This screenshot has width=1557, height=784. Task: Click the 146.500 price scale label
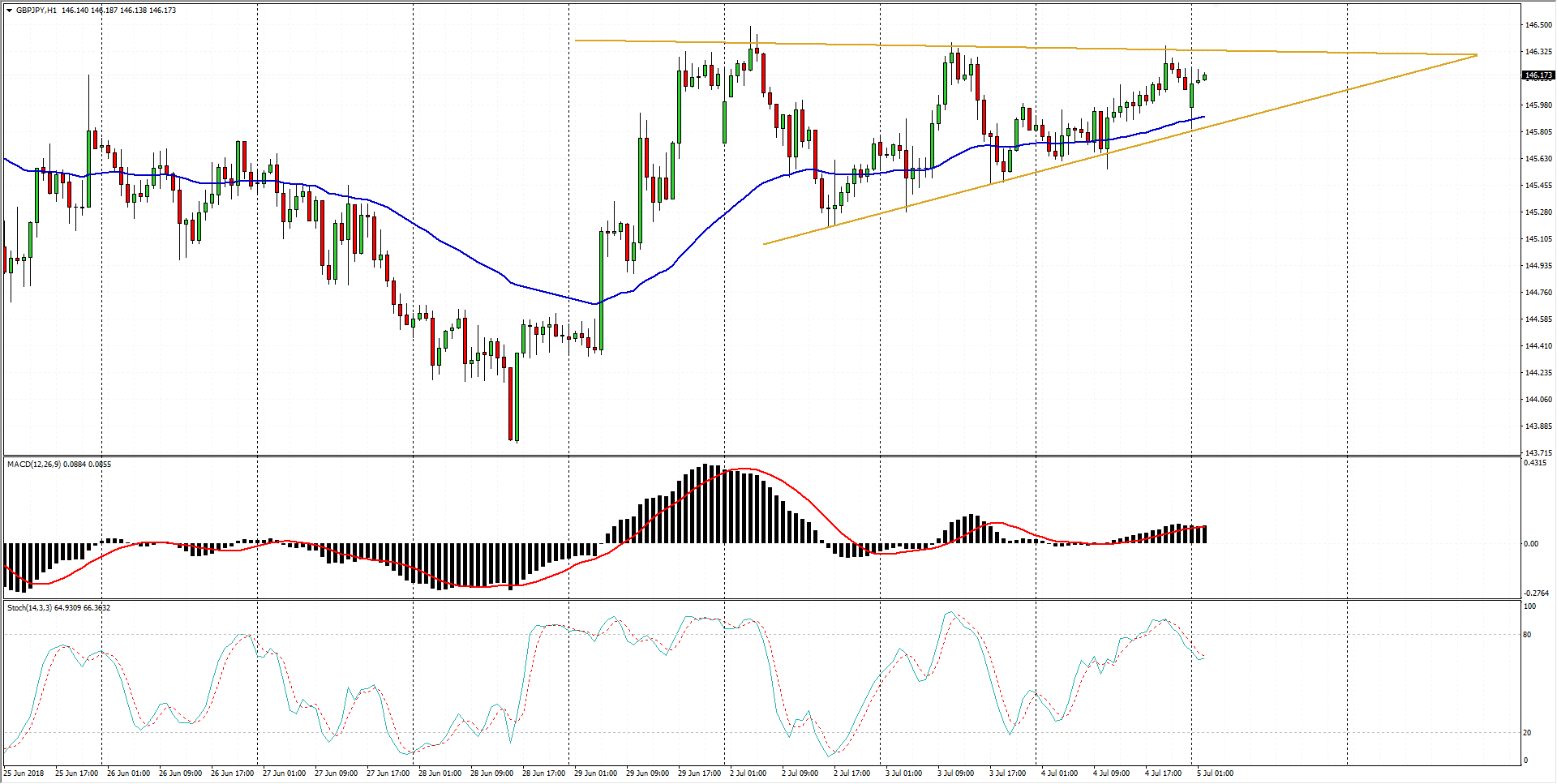point(1538,25)
